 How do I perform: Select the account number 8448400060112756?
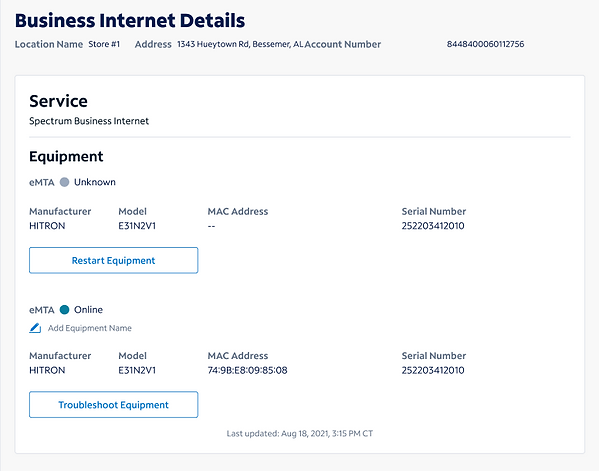tap(485, 44)
